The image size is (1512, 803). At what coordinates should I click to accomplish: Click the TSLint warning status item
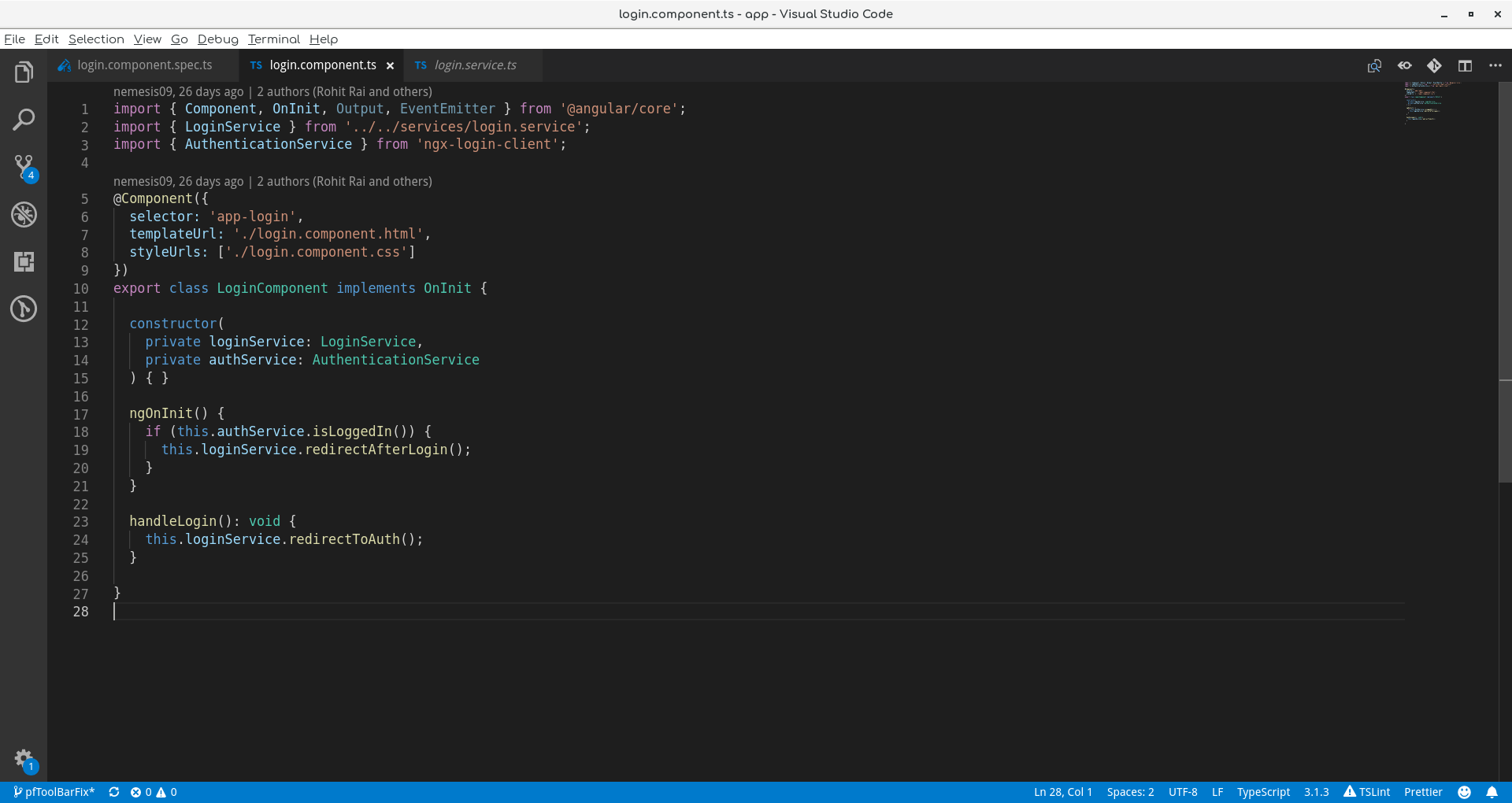1367,792
